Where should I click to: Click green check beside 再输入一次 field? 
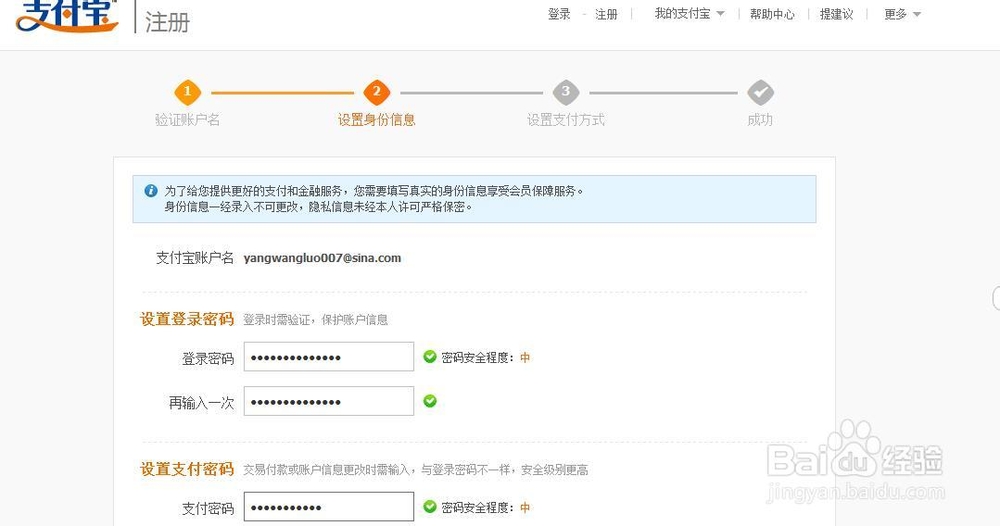point(430,401)
